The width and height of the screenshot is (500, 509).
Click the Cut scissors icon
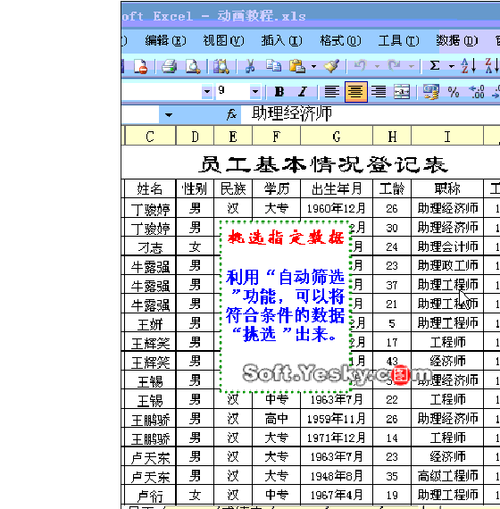click(250, 66)
